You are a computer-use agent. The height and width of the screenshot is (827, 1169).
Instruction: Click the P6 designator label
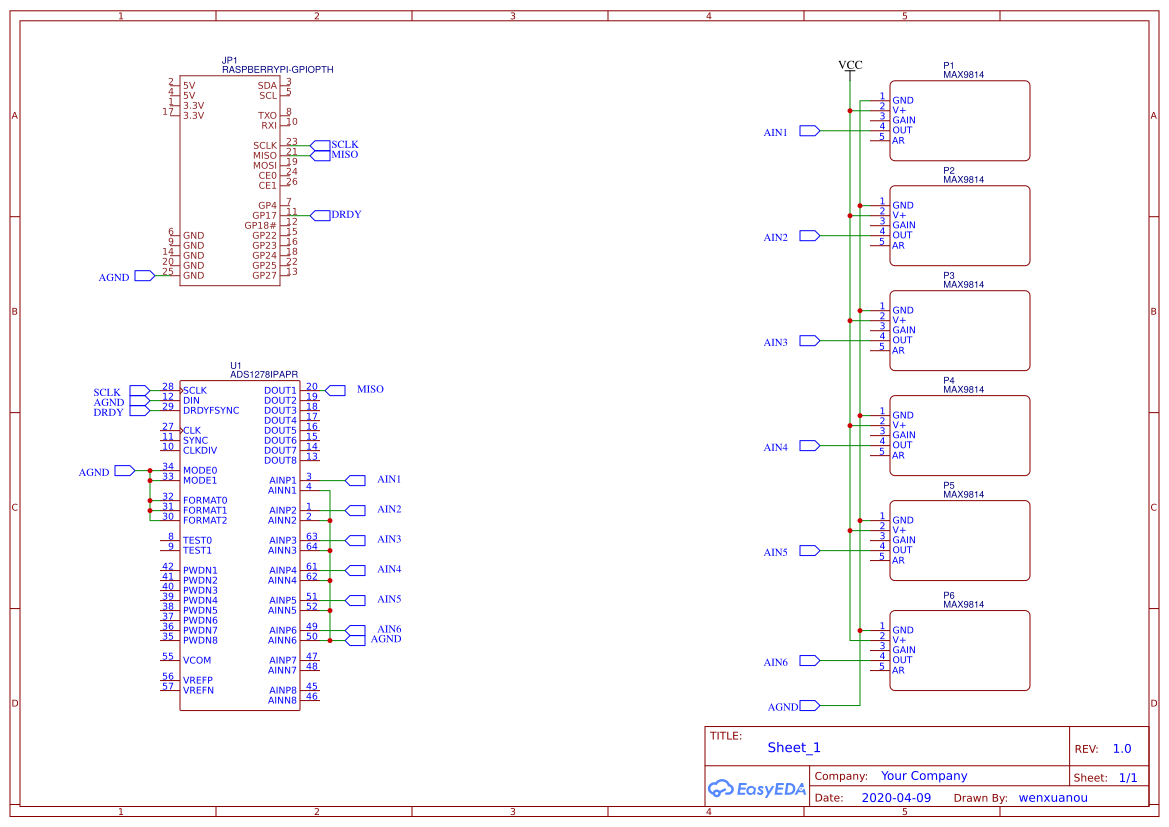click(948, 596)
